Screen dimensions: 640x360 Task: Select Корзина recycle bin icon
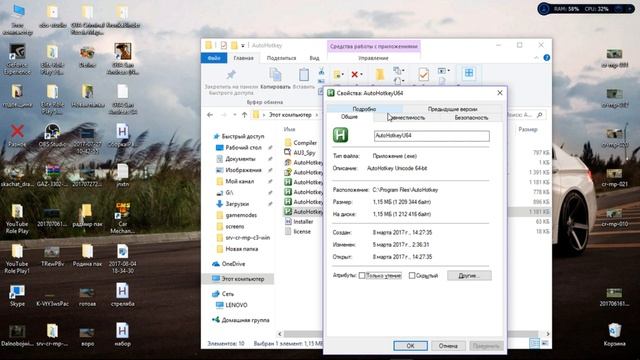pyautogui.click(x=614, y=335)
